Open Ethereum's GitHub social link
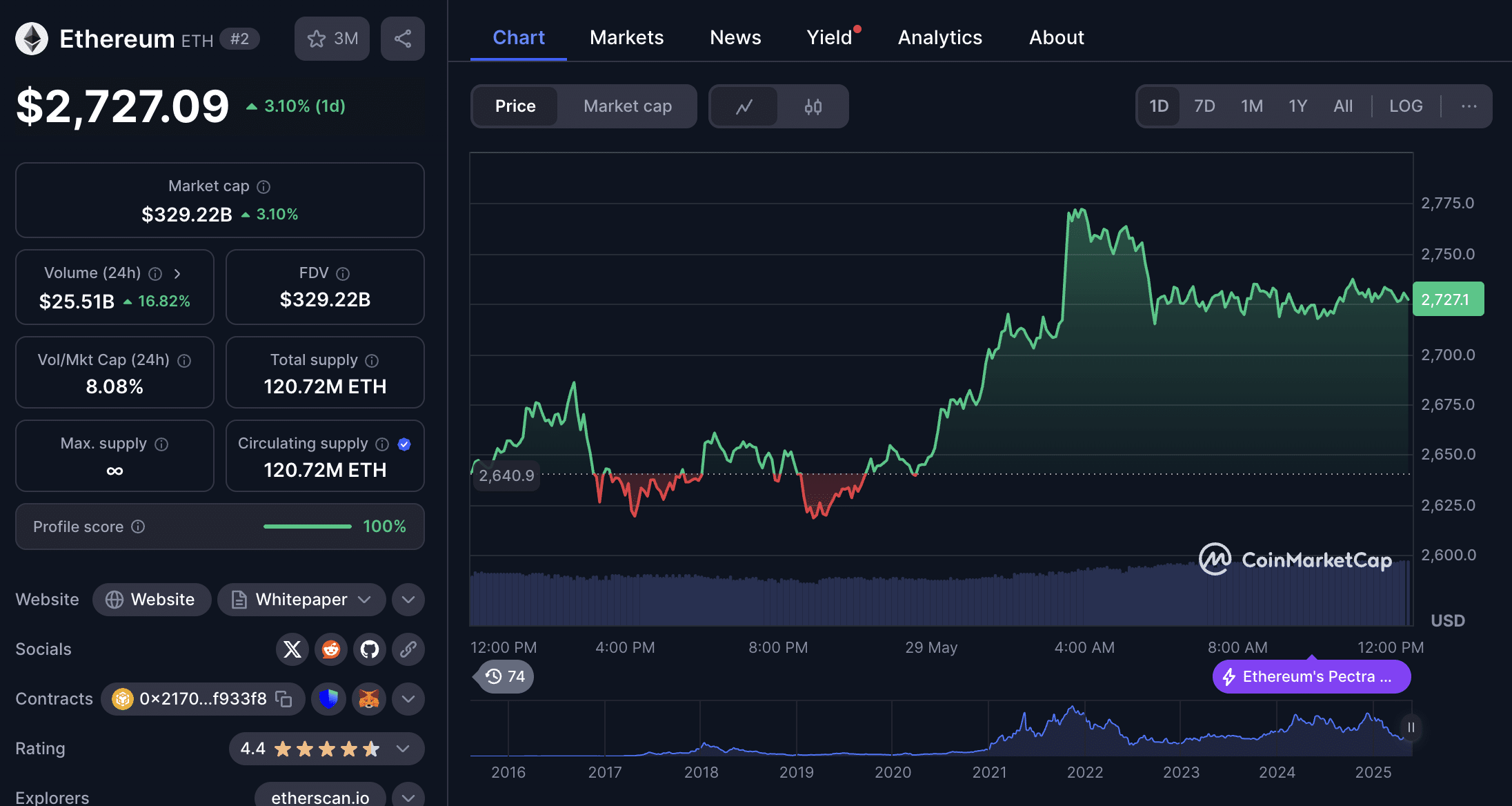The height and width of the screenshot is (806, 1512). 370,649
